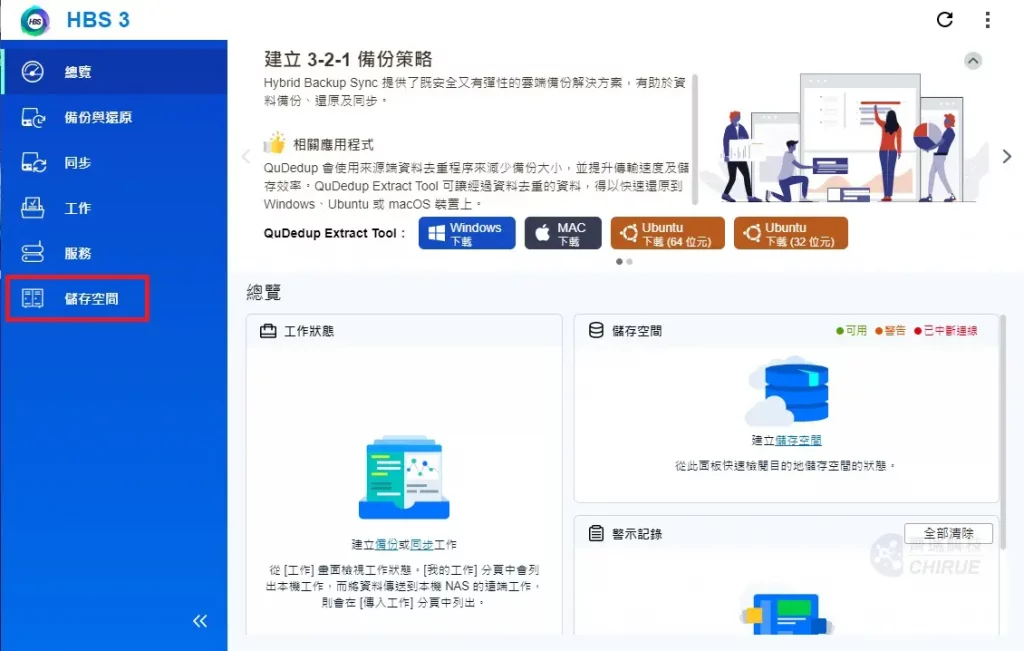Download the Ubuntu 32-bit extract tool
This screenshot has width=1024, height=651.
(x=791, y=233)
